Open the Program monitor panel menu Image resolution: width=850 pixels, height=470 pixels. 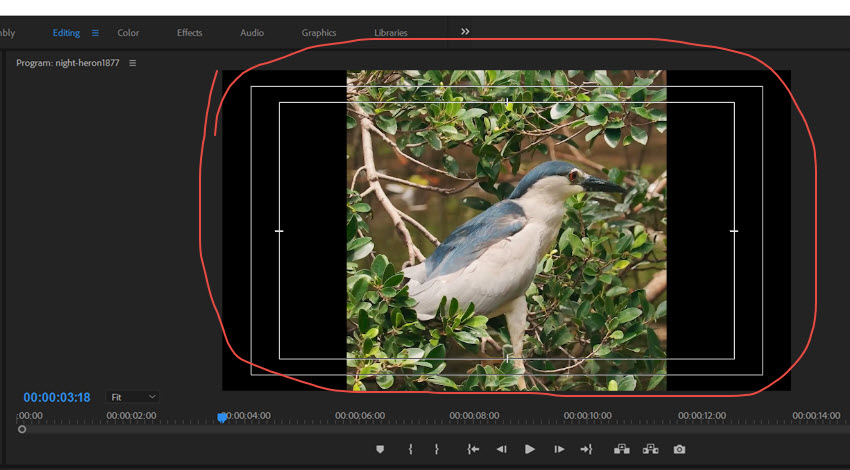133,63
